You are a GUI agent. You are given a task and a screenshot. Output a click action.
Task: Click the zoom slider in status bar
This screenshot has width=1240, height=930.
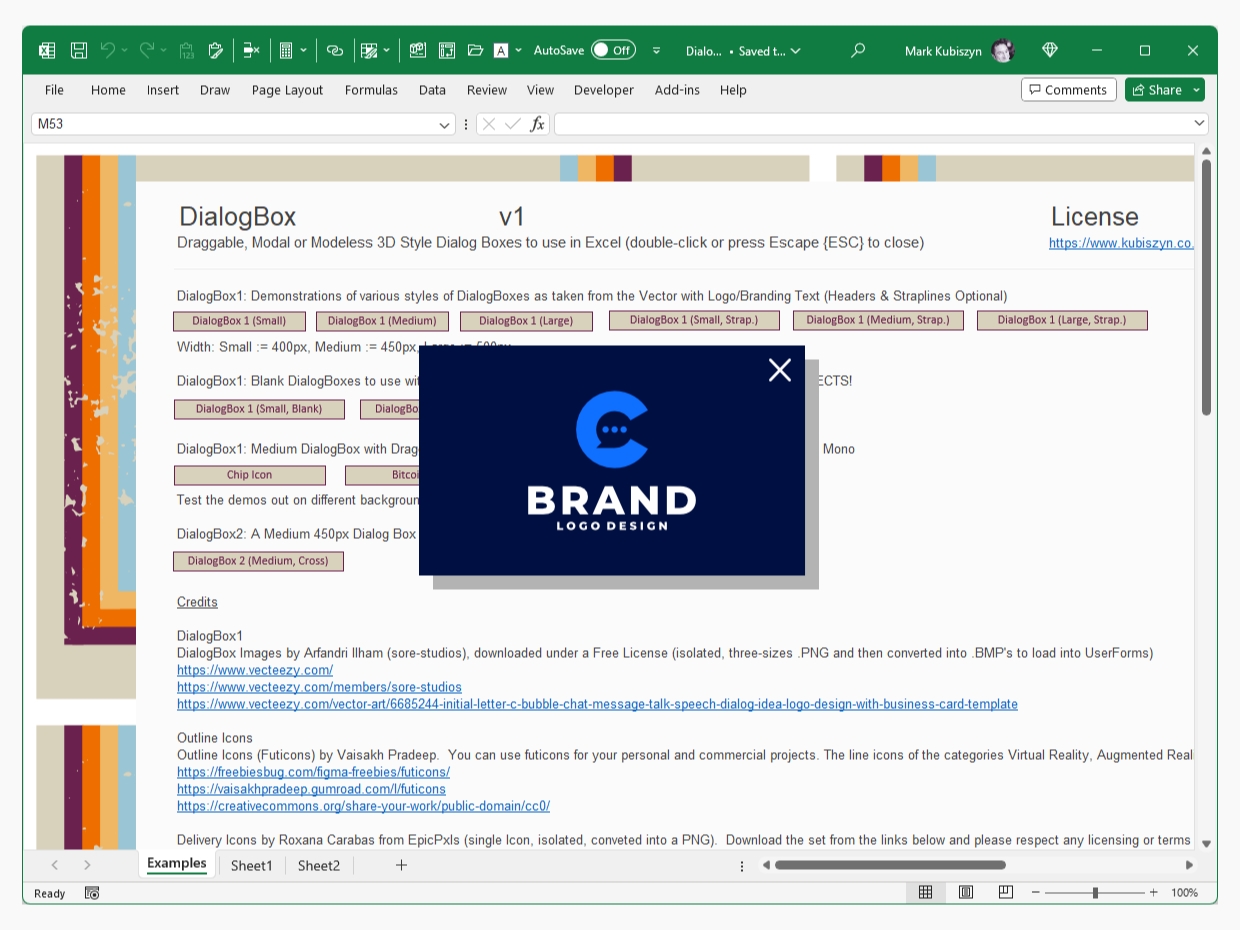tap(1095, 892)
